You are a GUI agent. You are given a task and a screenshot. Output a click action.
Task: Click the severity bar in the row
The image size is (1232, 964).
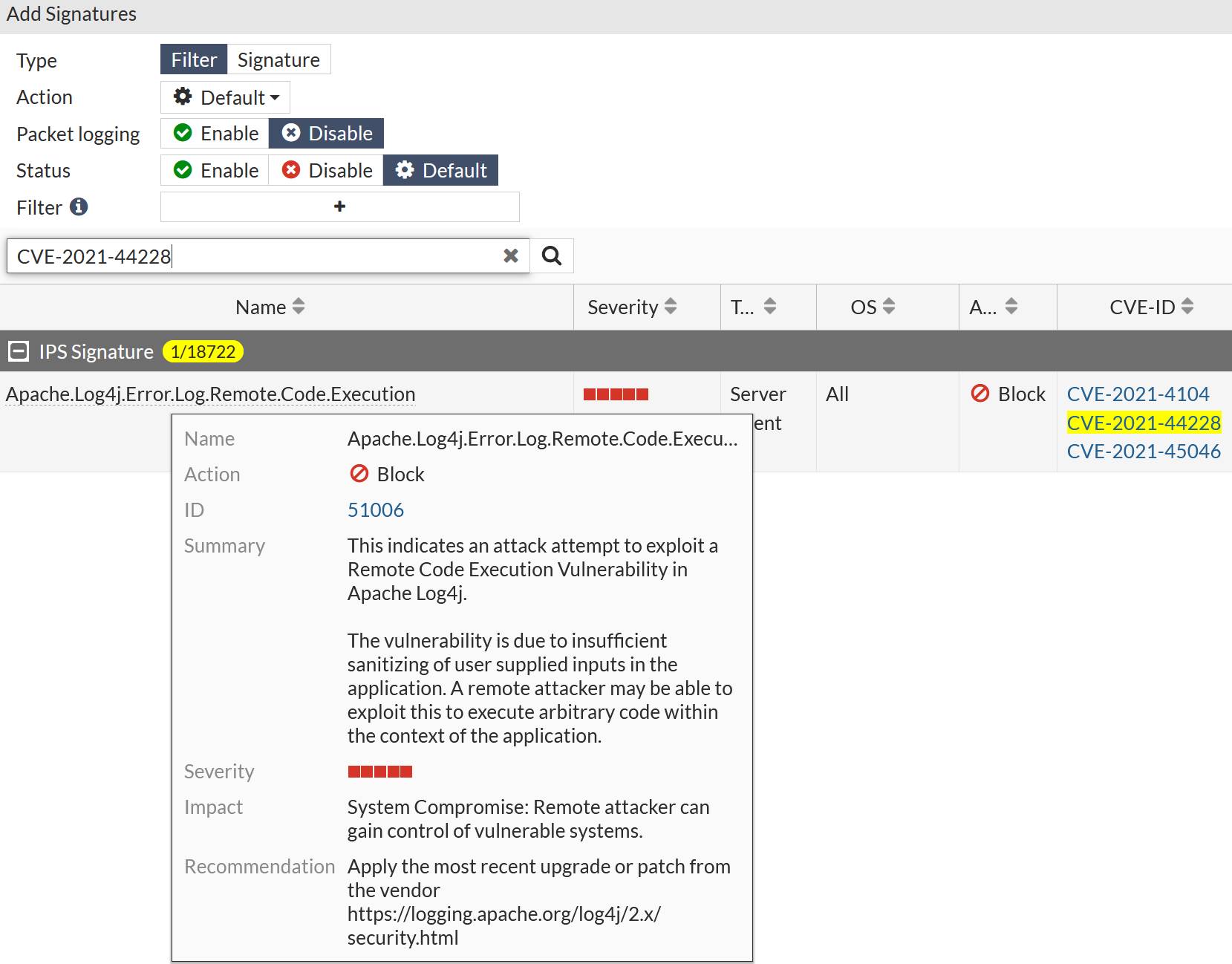point(616,394)
